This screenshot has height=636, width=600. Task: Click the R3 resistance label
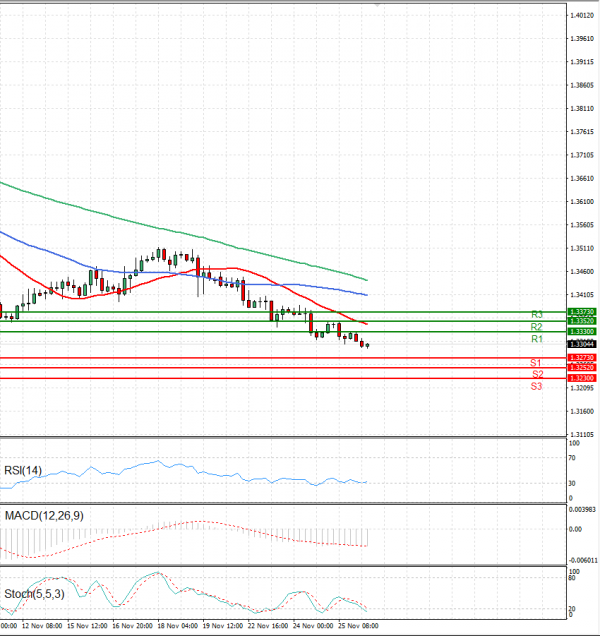[536, 314]
